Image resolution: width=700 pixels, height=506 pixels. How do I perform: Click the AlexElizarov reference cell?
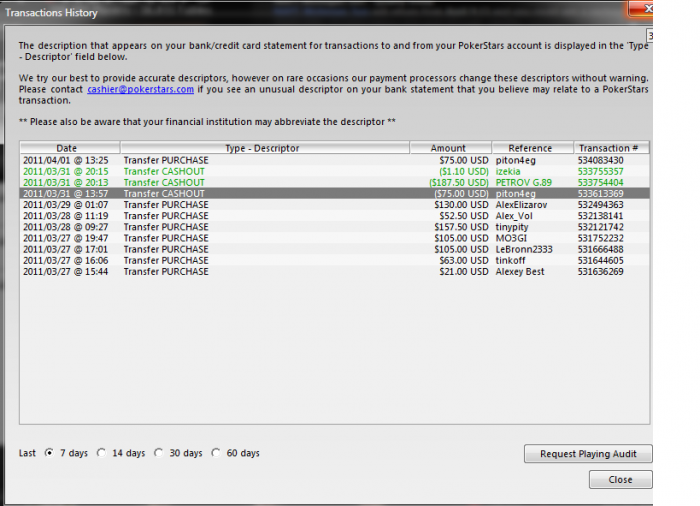pyautogui.click(x=521, y=205)
